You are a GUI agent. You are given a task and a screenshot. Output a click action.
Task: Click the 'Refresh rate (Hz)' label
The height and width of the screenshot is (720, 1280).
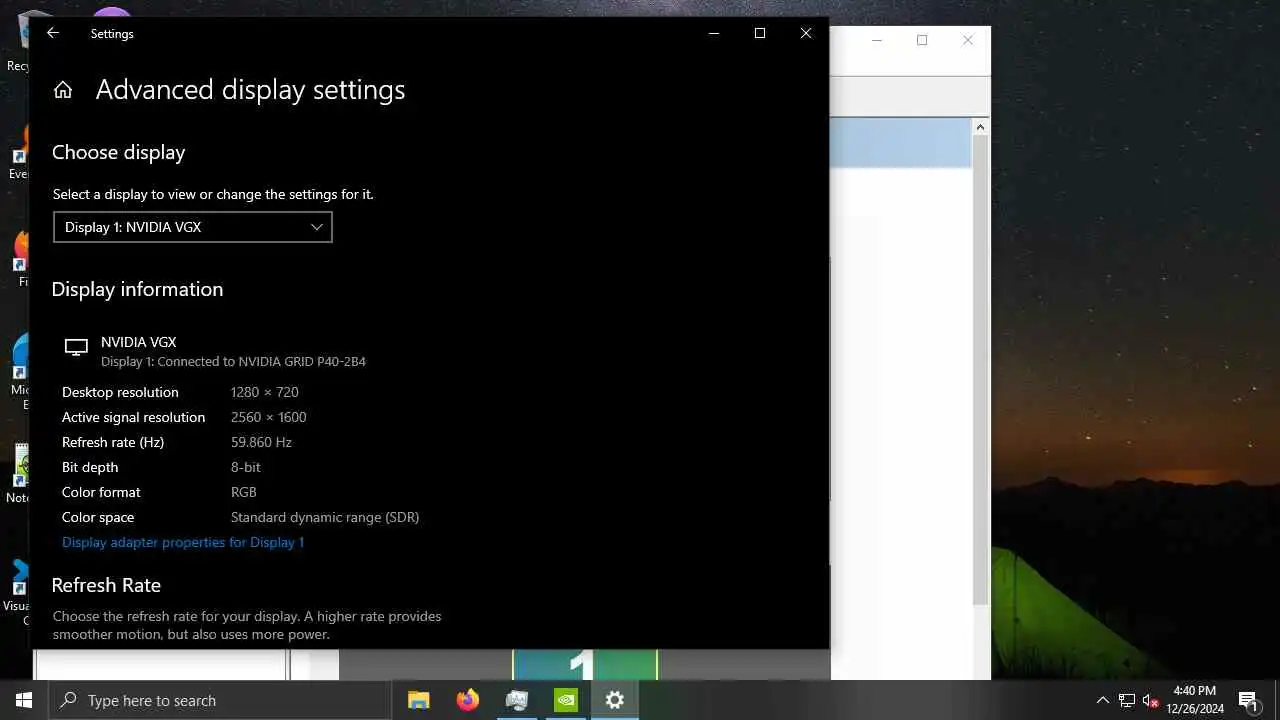(x=113, y=442)
